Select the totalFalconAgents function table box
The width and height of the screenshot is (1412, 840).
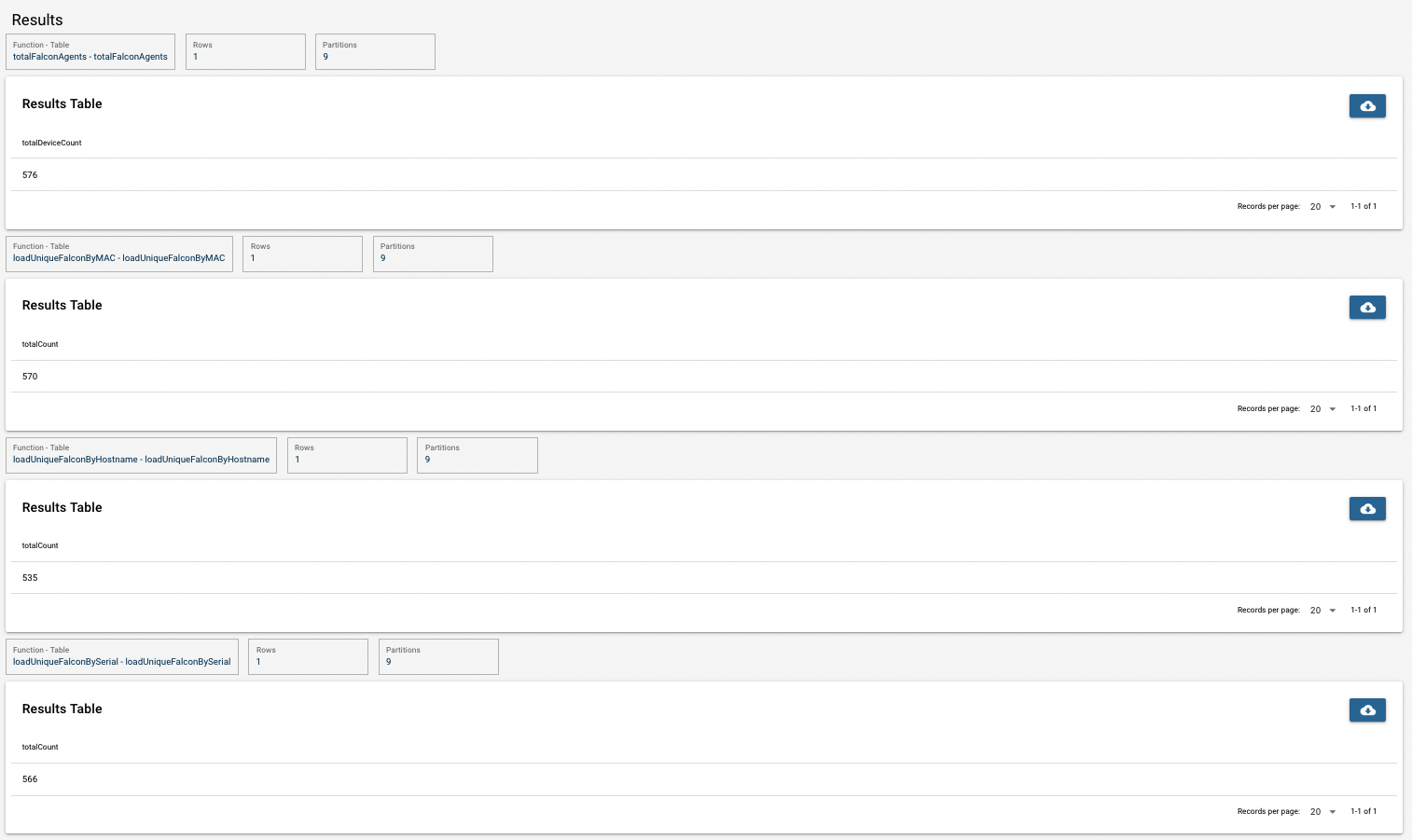pyautogui.click(x=90, y=51)
